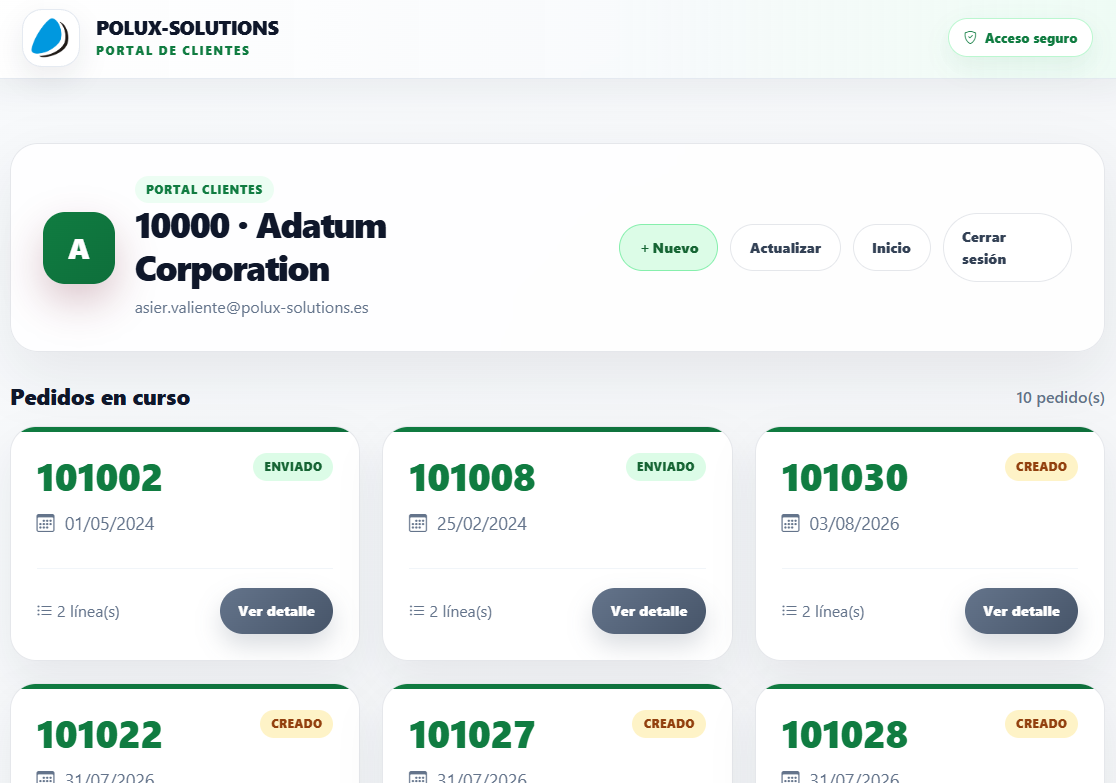Click the Pedidos en curso heading
Image resolution: width=1116 pixels, height=783 pixels.
(100, 397)
